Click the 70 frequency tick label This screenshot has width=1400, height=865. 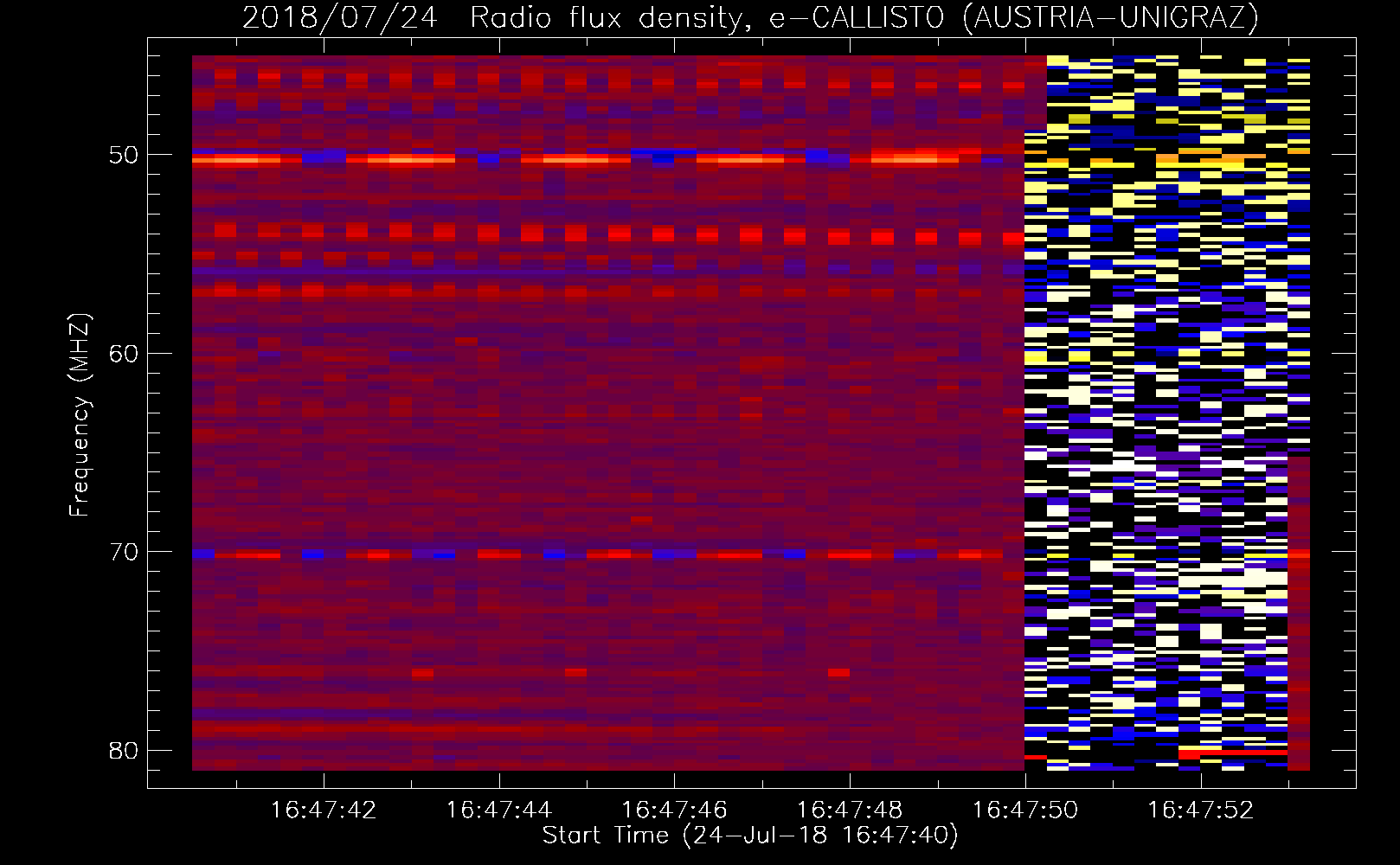(x=124, y=552)
